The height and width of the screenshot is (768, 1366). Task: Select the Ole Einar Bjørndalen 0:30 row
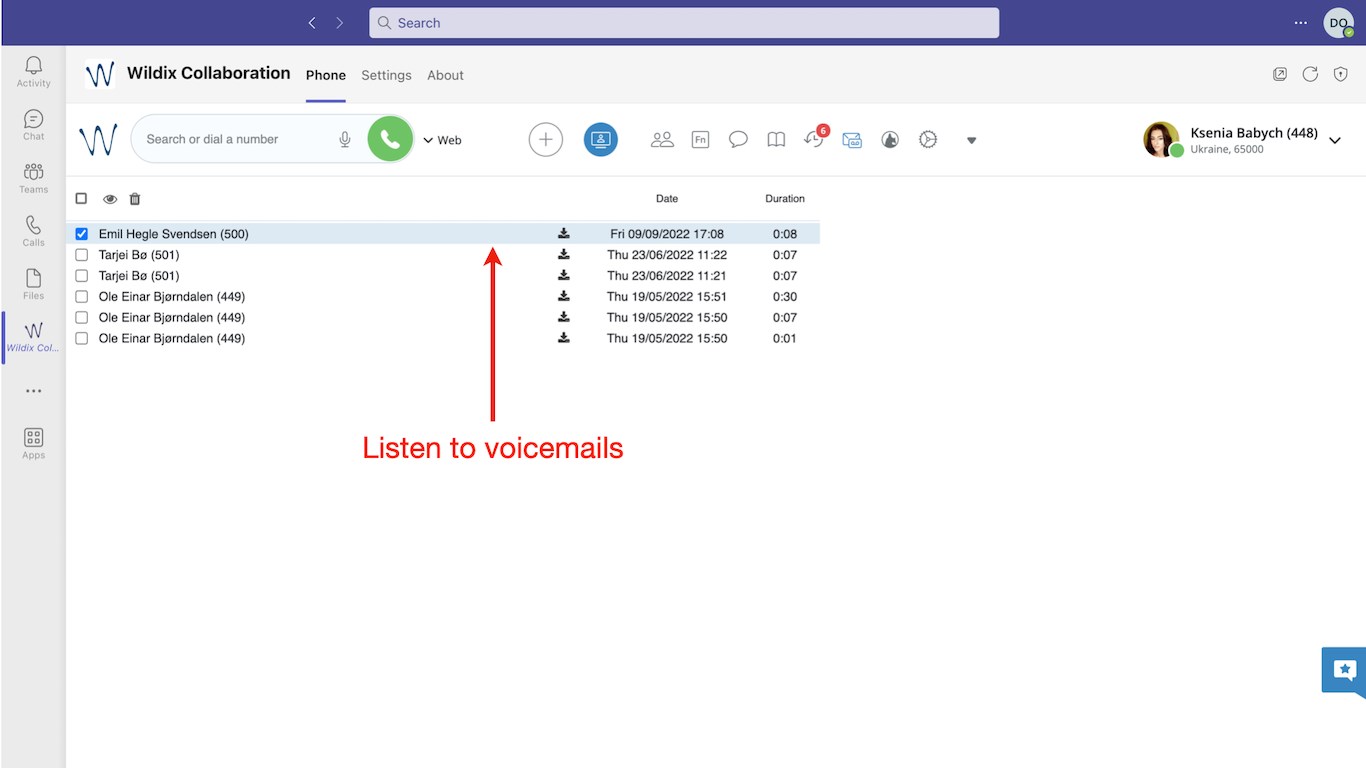click(443, 297)
